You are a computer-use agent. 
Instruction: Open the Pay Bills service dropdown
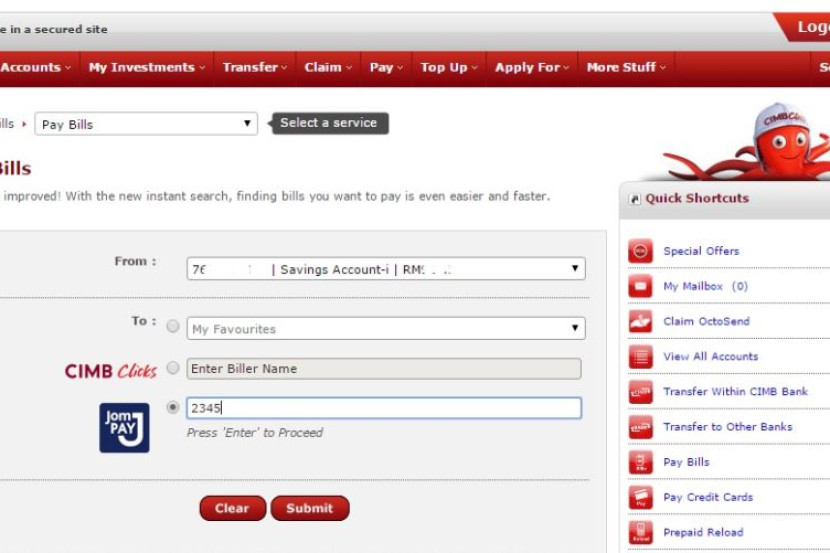(146, 124)
